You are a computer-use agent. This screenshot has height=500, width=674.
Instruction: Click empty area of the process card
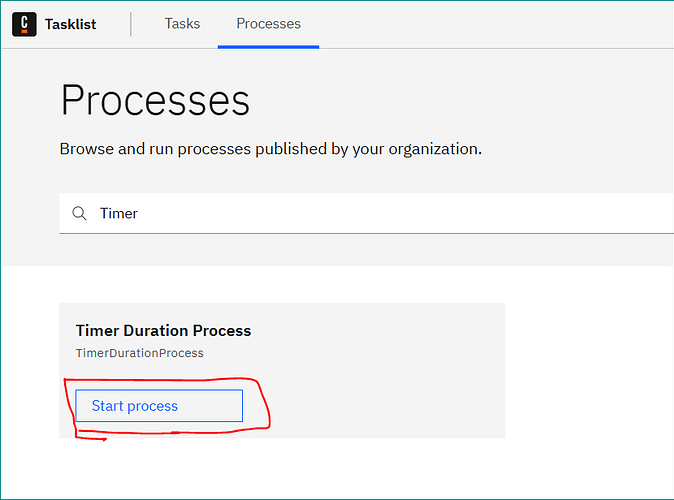click(x=378, y=370)
